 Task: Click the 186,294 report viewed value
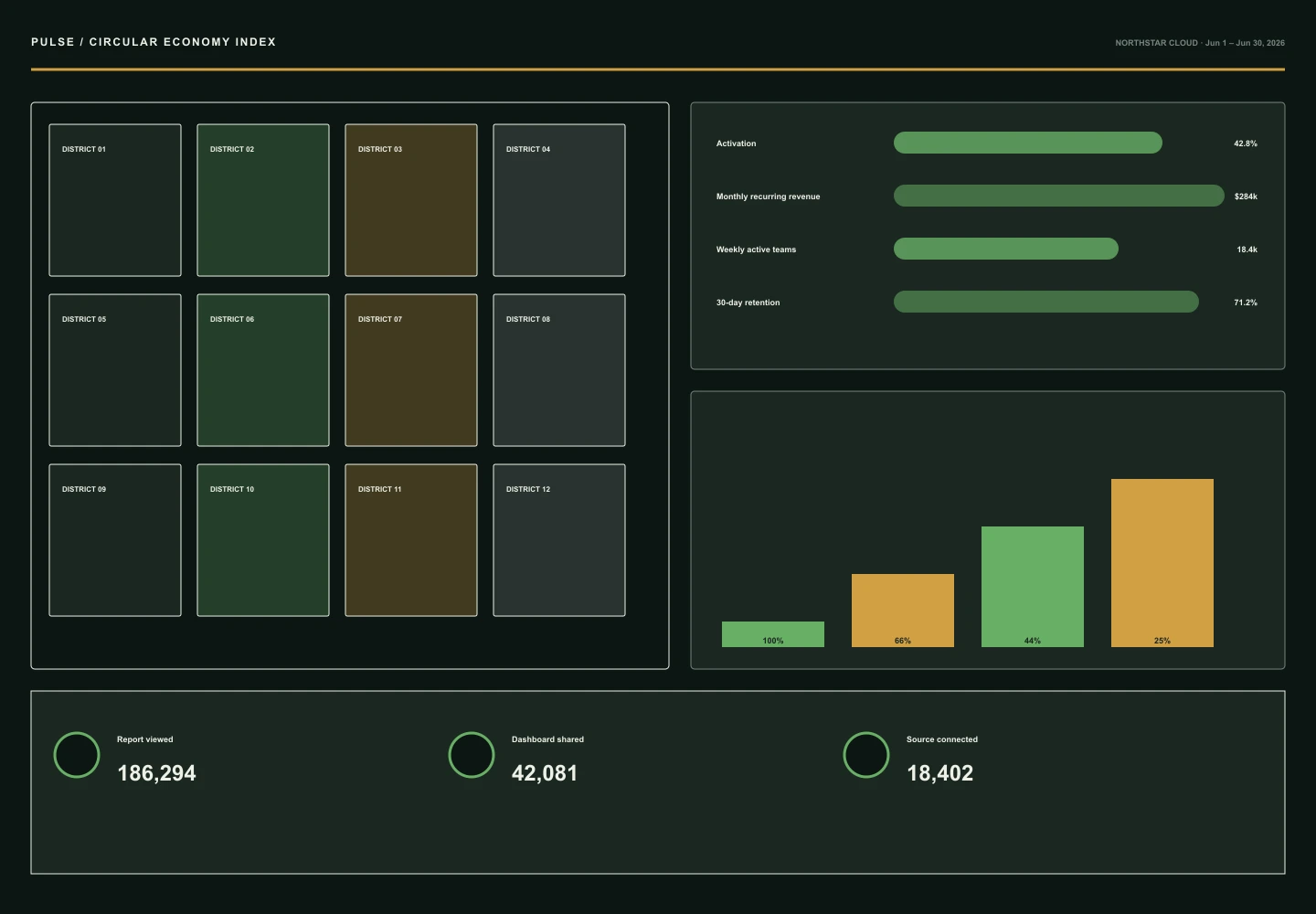(x=156, y=773)
